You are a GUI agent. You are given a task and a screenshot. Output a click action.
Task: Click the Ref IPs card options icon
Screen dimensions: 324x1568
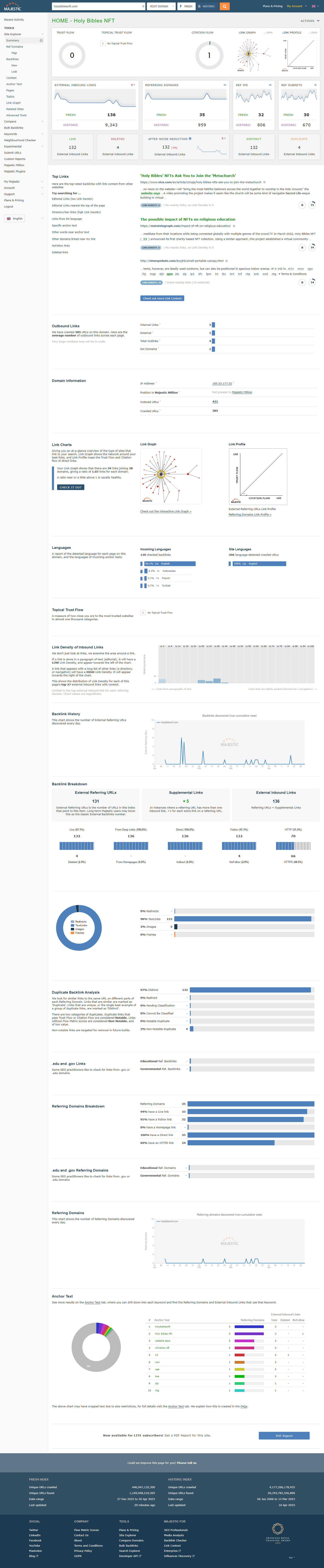pos(270,85)
